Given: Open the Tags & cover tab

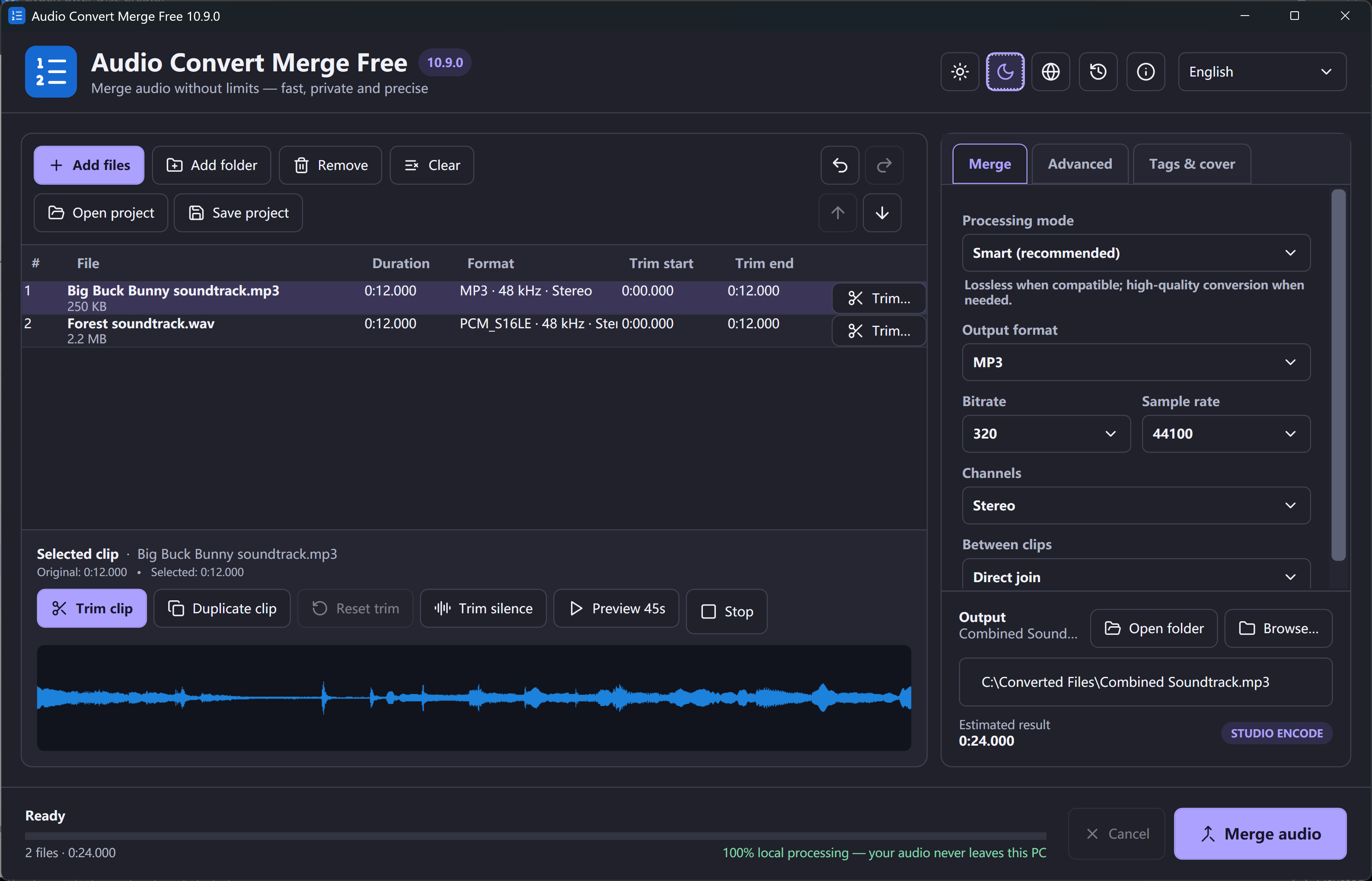Looking at the screenshot, I should 1192,164.
